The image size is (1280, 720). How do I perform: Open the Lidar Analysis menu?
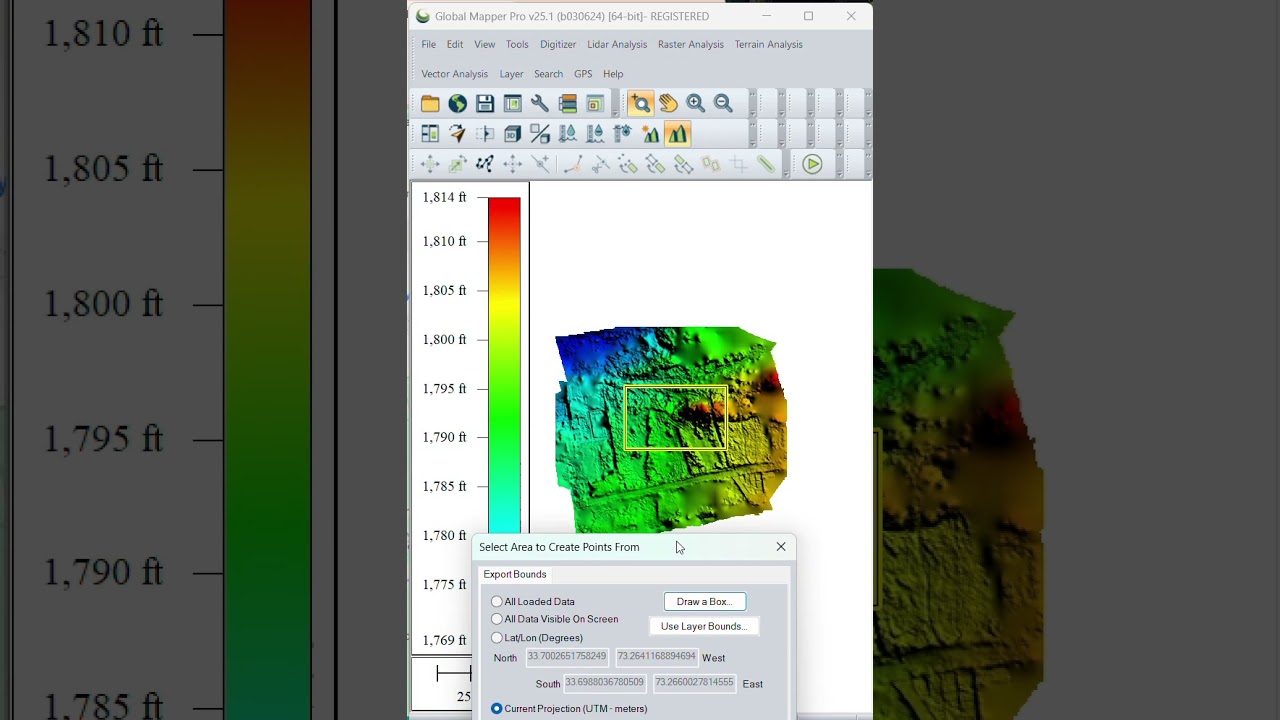pos(617,44)
